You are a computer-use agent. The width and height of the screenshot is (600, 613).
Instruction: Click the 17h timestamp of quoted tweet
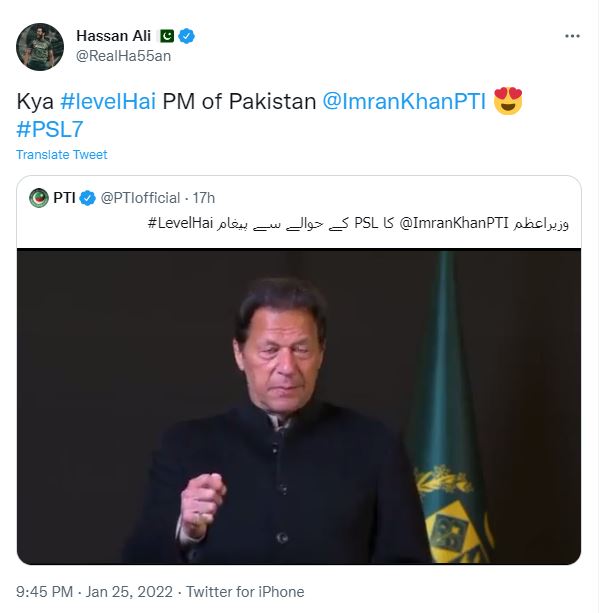[x=204, y=198]
